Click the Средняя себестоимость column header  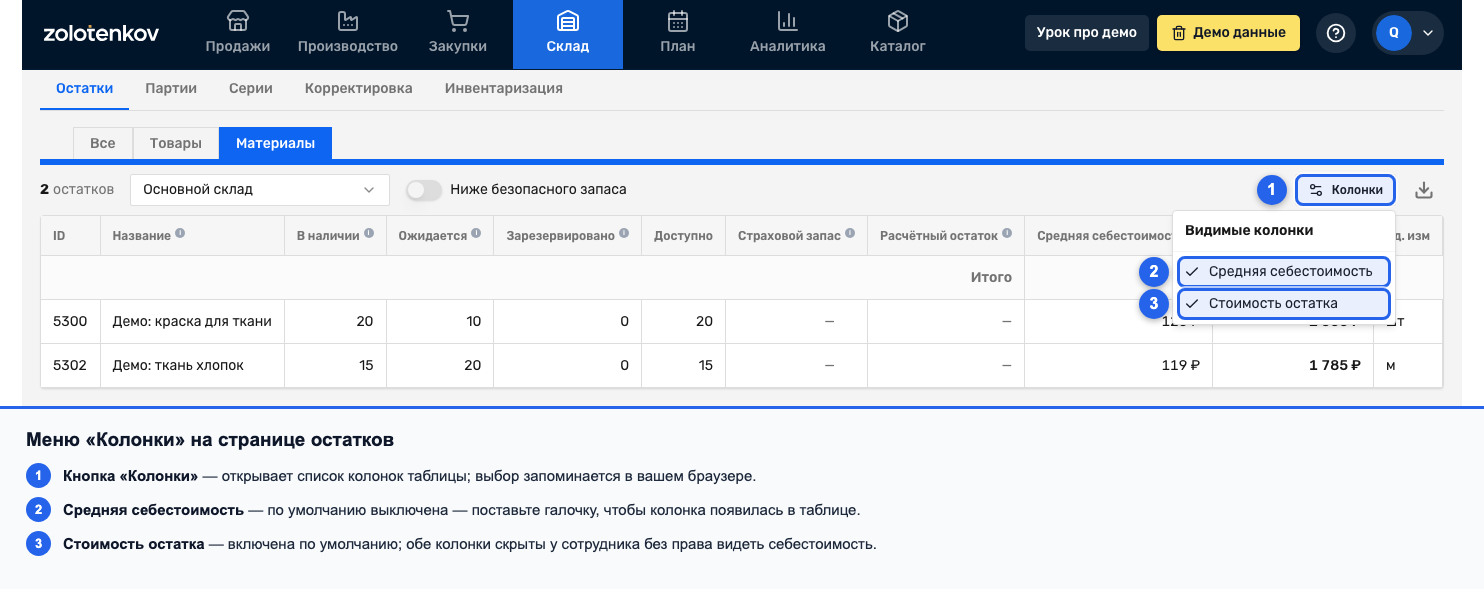click(1104, 236)
